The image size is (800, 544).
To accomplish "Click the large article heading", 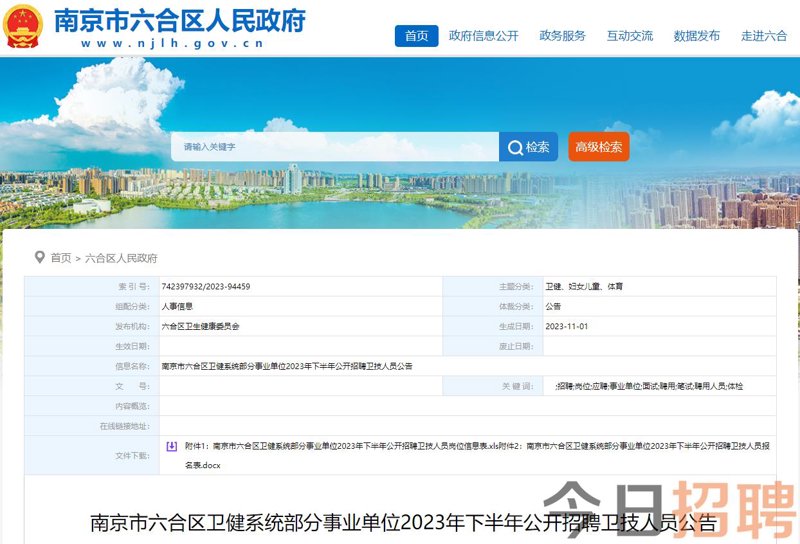I will pyautogui.click(x=403, y=523).
